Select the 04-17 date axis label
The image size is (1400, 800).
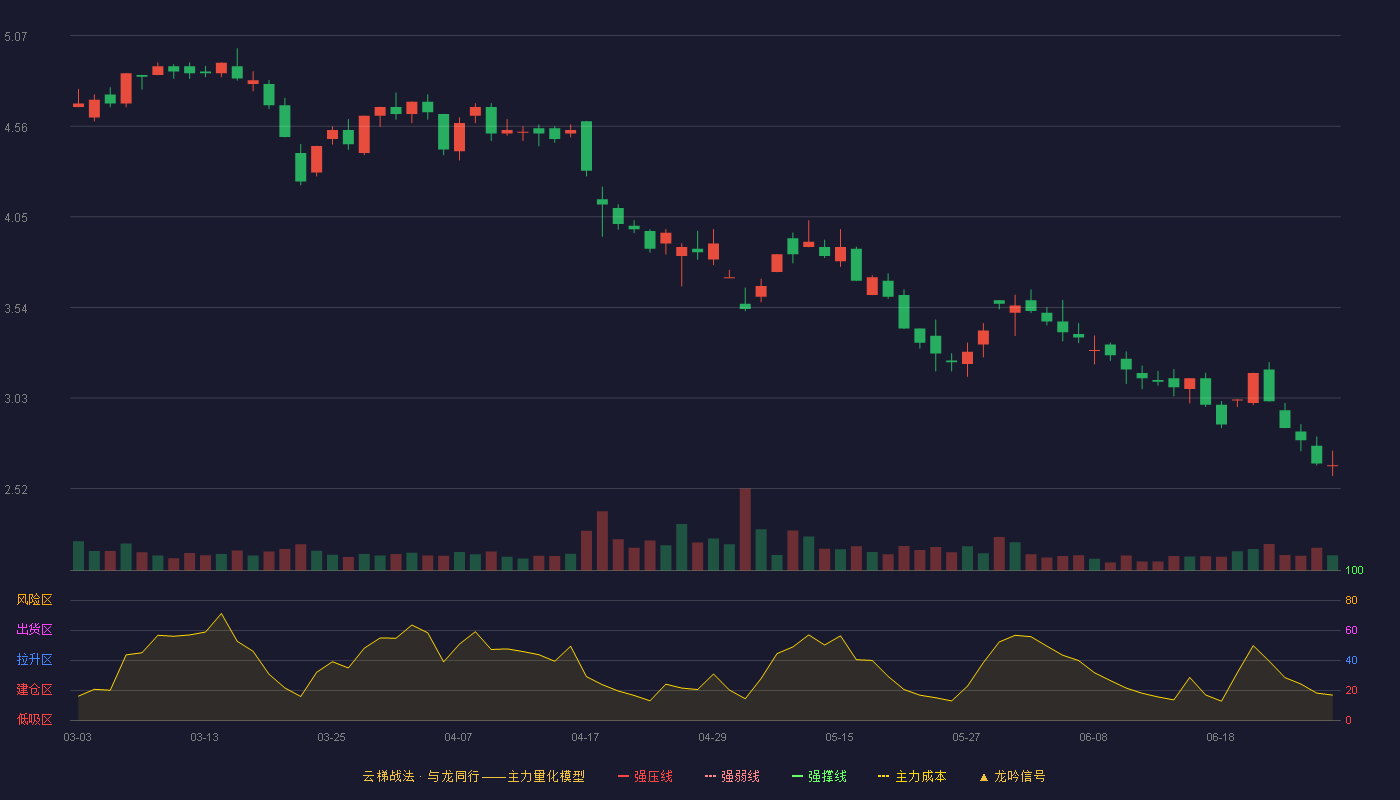pyautogui.click(x=585, y=737)
